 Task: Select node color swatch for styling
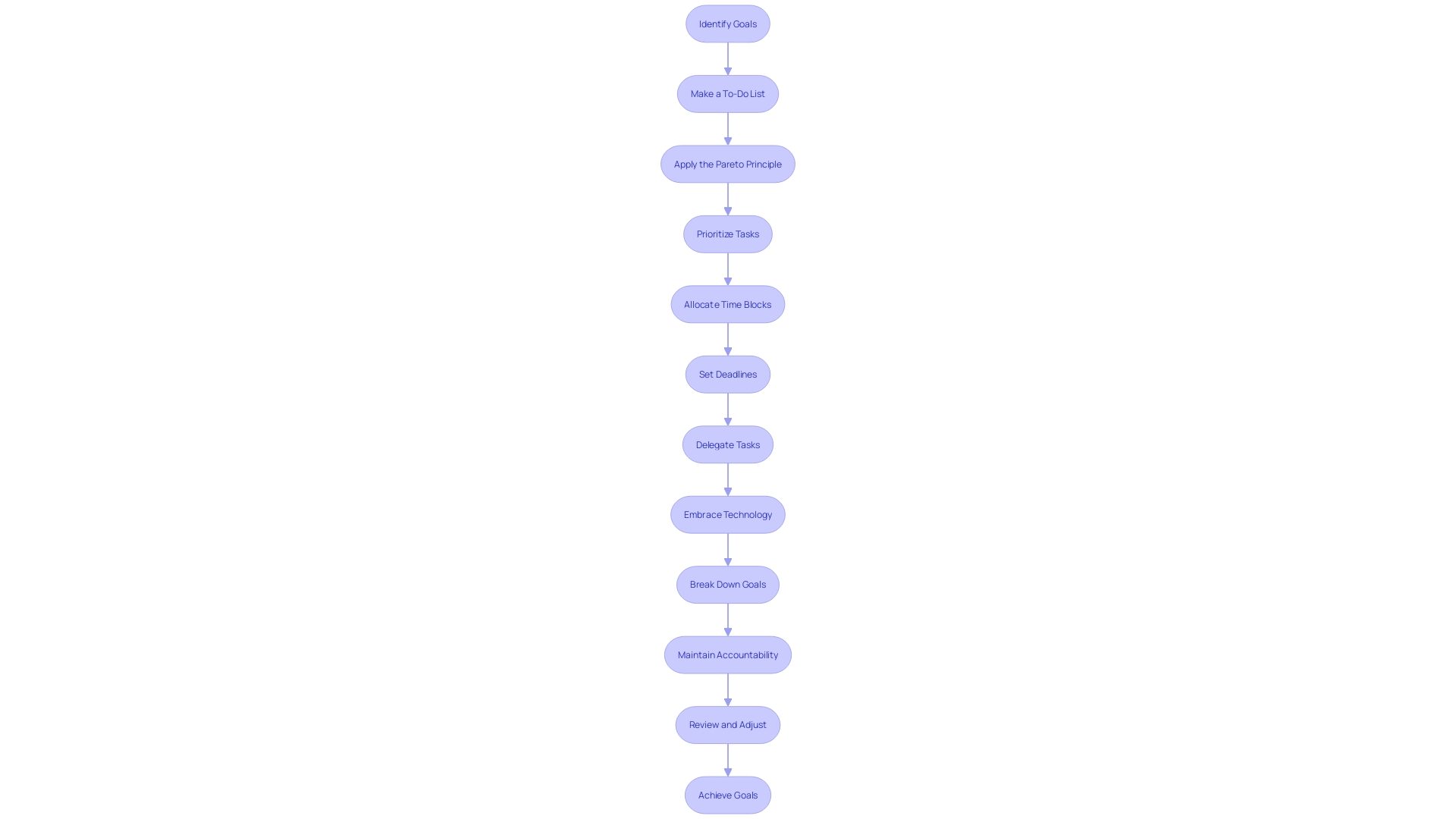[x=728, y=23]
